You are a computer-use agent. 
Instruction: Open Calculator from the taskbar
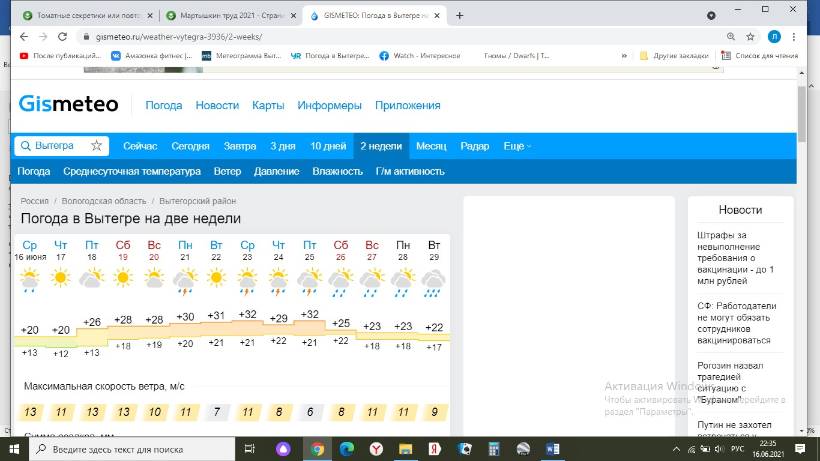(494, 449)
